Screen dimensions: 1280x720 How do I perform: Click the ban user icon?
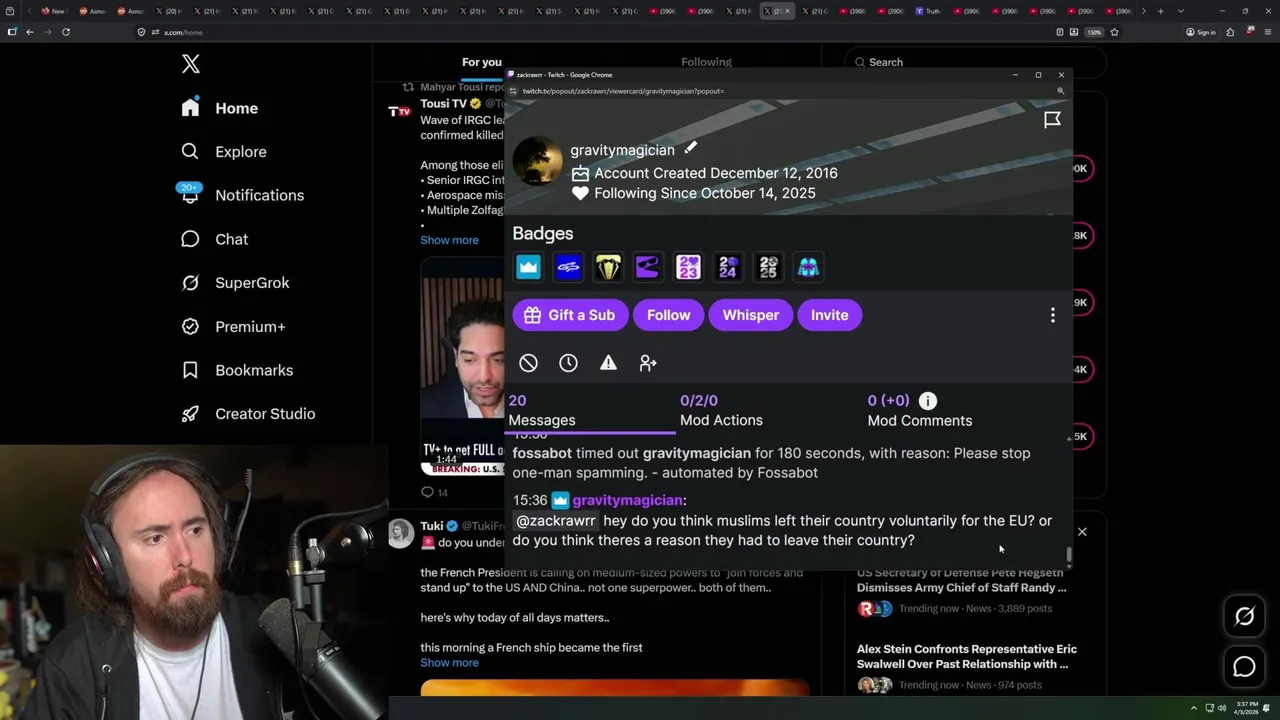pos(528,363)
